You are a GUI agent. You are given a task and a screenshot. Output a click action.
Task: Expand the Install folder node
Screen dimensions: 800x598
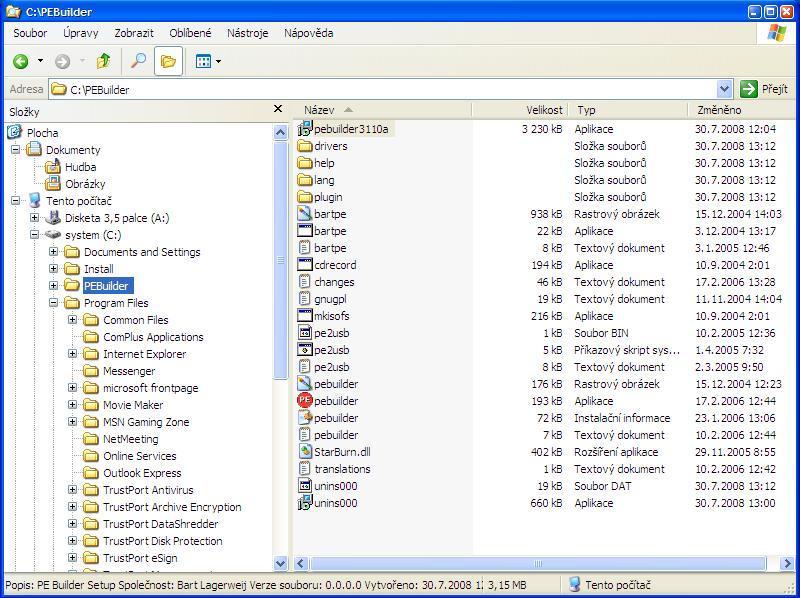(x=54, y=268)
